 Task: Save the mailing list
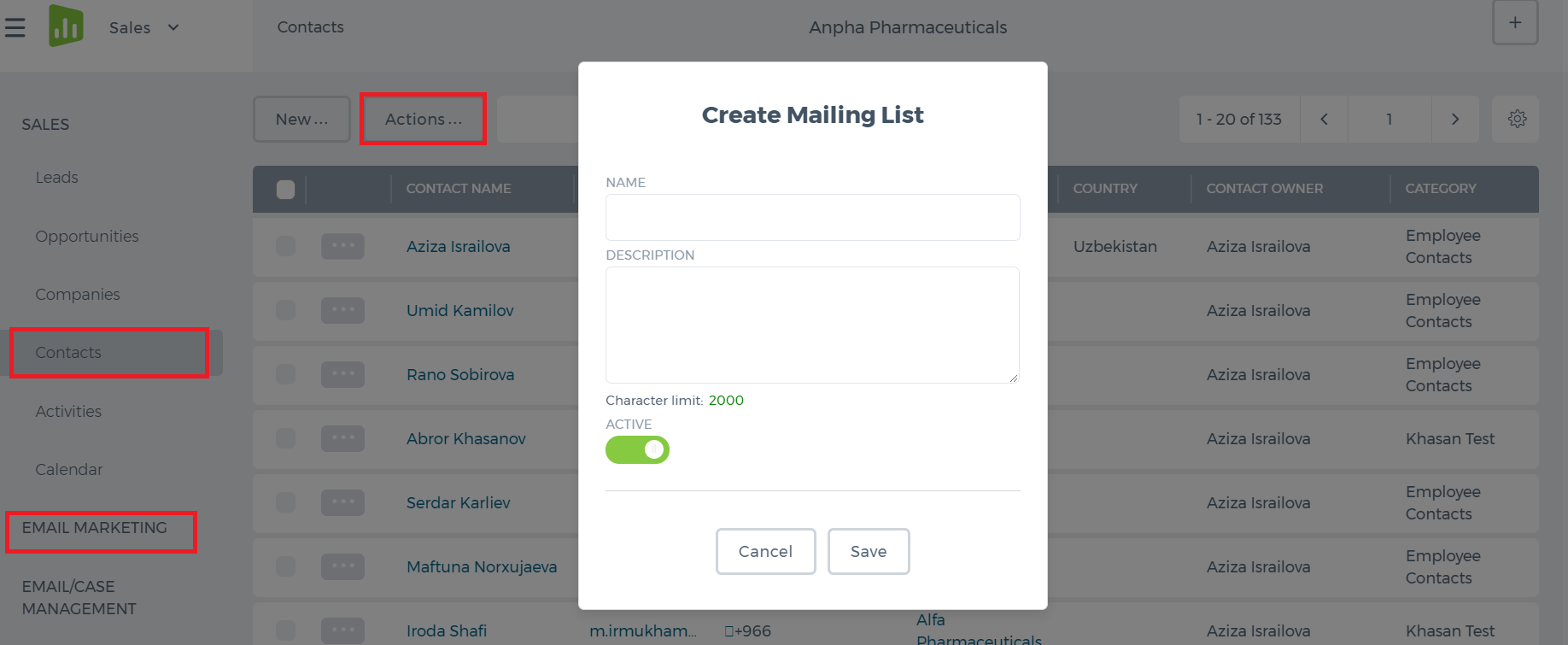pos(869,551)
